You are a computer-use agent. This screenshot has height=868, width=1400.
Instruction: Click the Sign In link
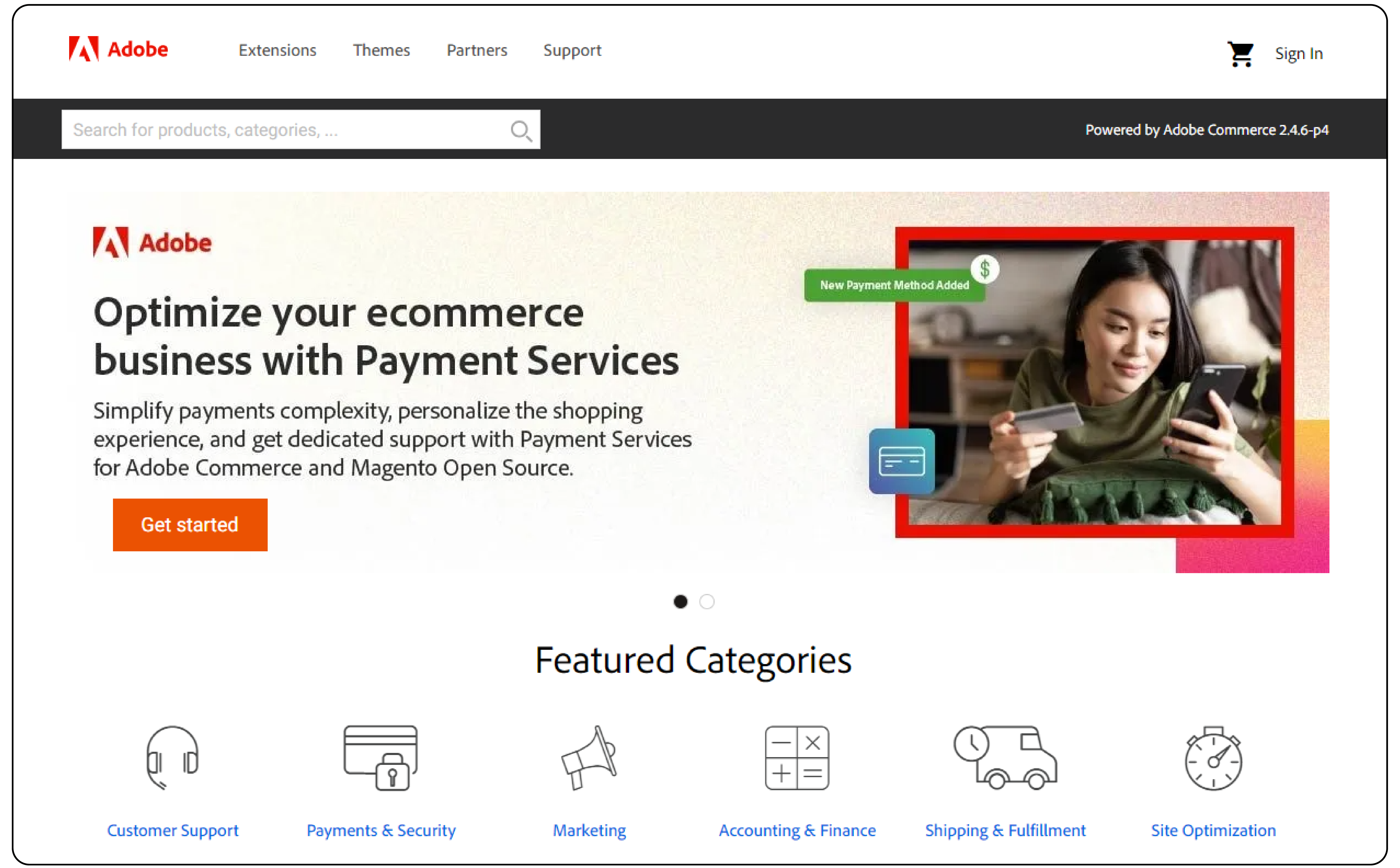pos(1299,53)
